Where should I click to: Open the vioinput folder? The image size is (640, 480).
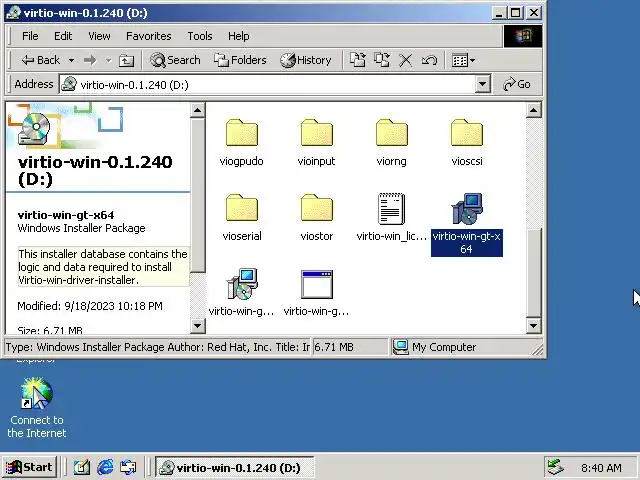(316, 141)
